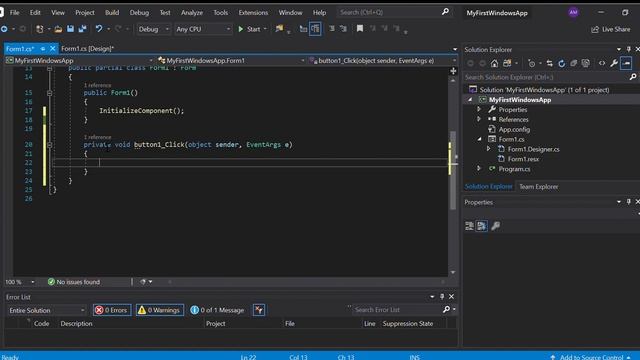Pin the Form1.cs tab

42,49
